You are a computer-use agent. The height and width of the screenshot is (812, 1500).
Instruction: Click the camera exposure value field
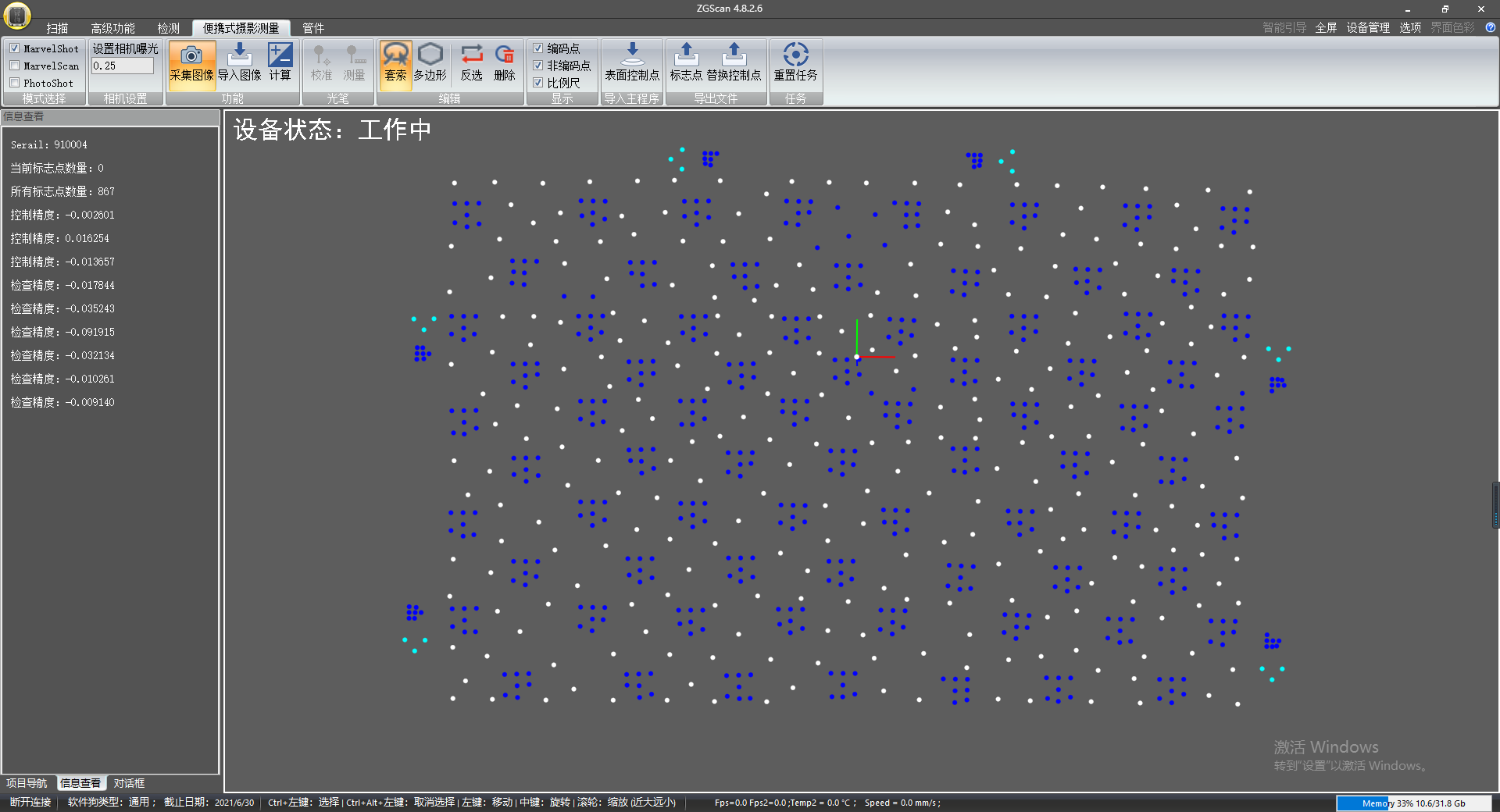(123, 66)
